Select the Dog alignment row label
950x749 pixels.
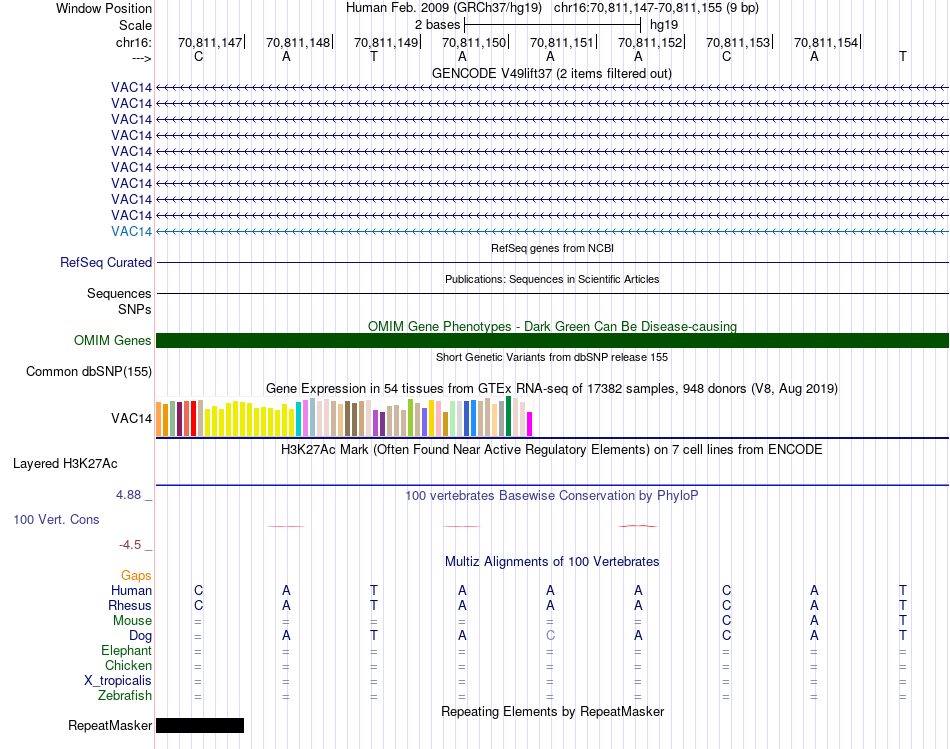pos(141,636)
